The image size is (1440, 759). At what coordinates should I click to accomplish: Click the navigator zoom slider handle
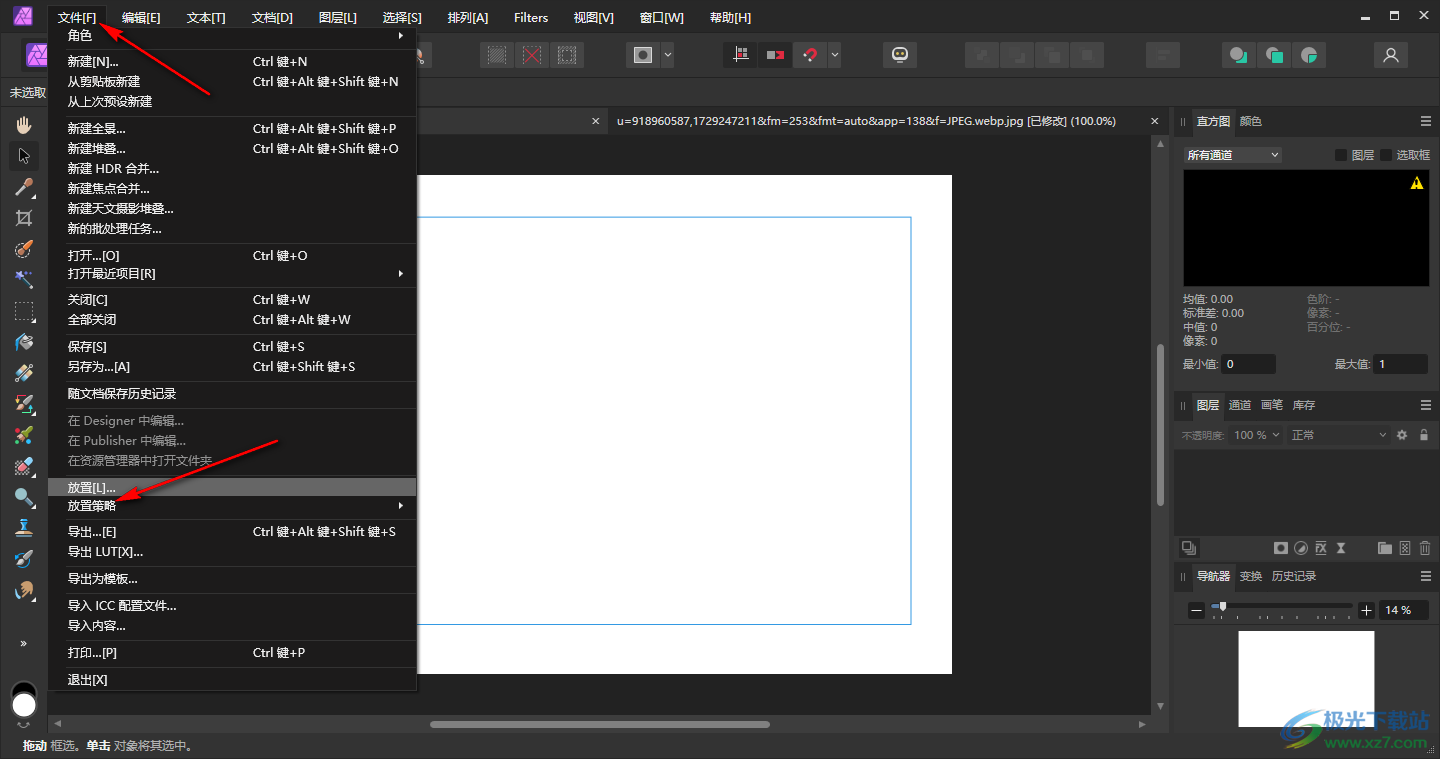(x=1222, y=606)
